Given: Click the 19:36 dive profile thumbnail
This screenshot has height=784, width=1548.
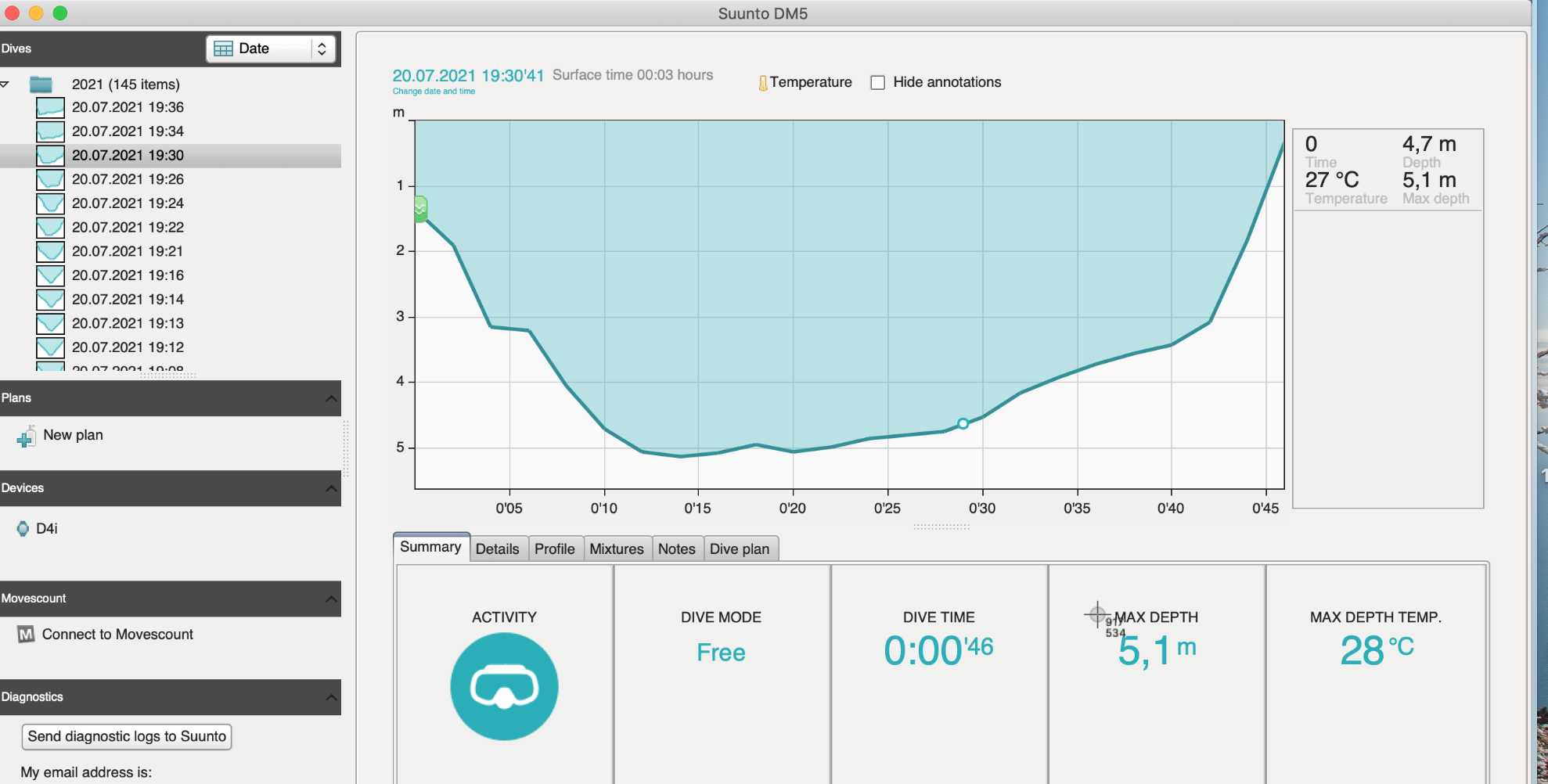Looking at the screenshot, I should pyautogui.click(x=50, y=108).
